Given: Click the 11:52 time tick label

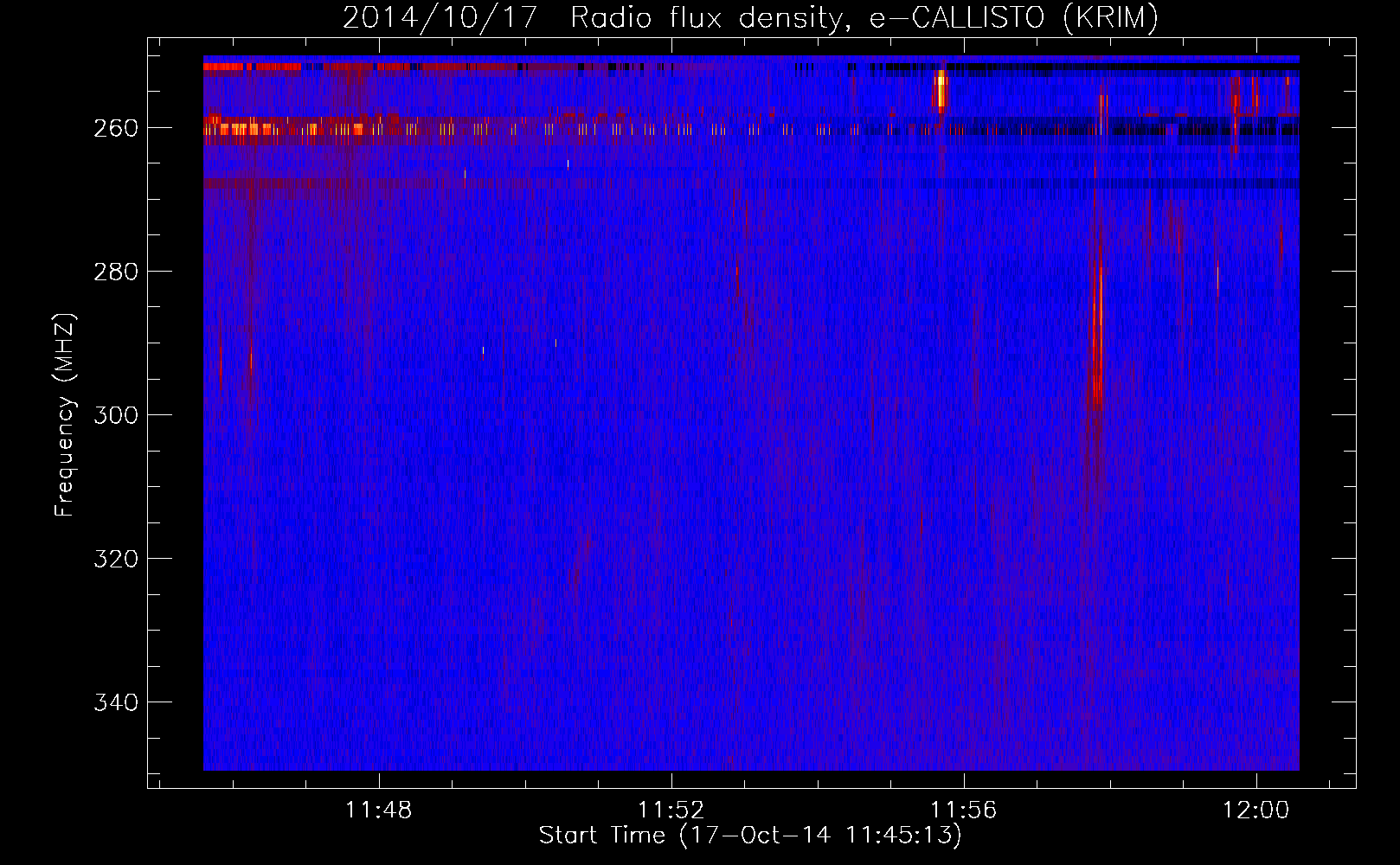Looking at the screenshot, I should click(x=671, y=810).
